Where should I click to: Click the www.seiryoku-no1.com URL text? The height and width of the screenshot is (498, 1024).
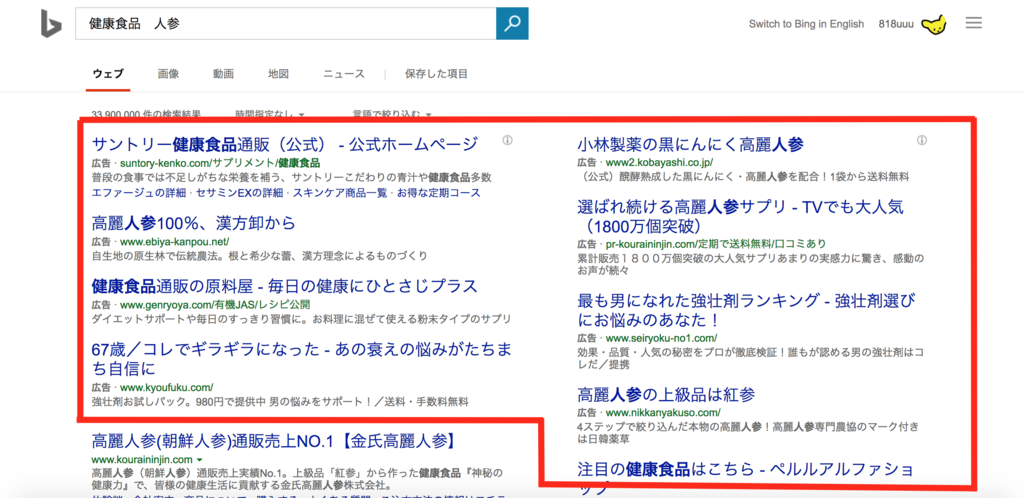[662, 337]
